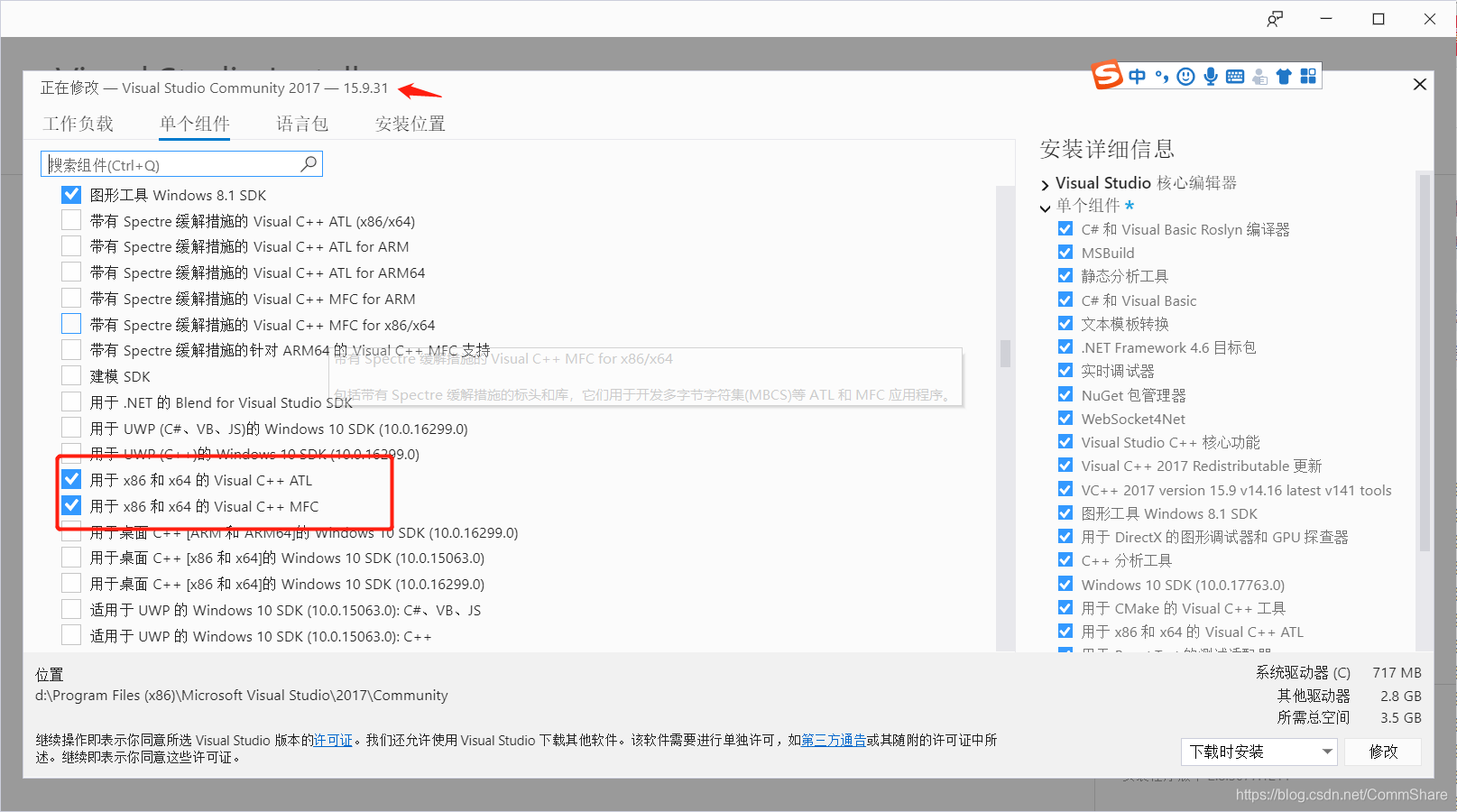Open 安装位置 tab
Viewport: 1457px width, 812px height.
[410, 124]
